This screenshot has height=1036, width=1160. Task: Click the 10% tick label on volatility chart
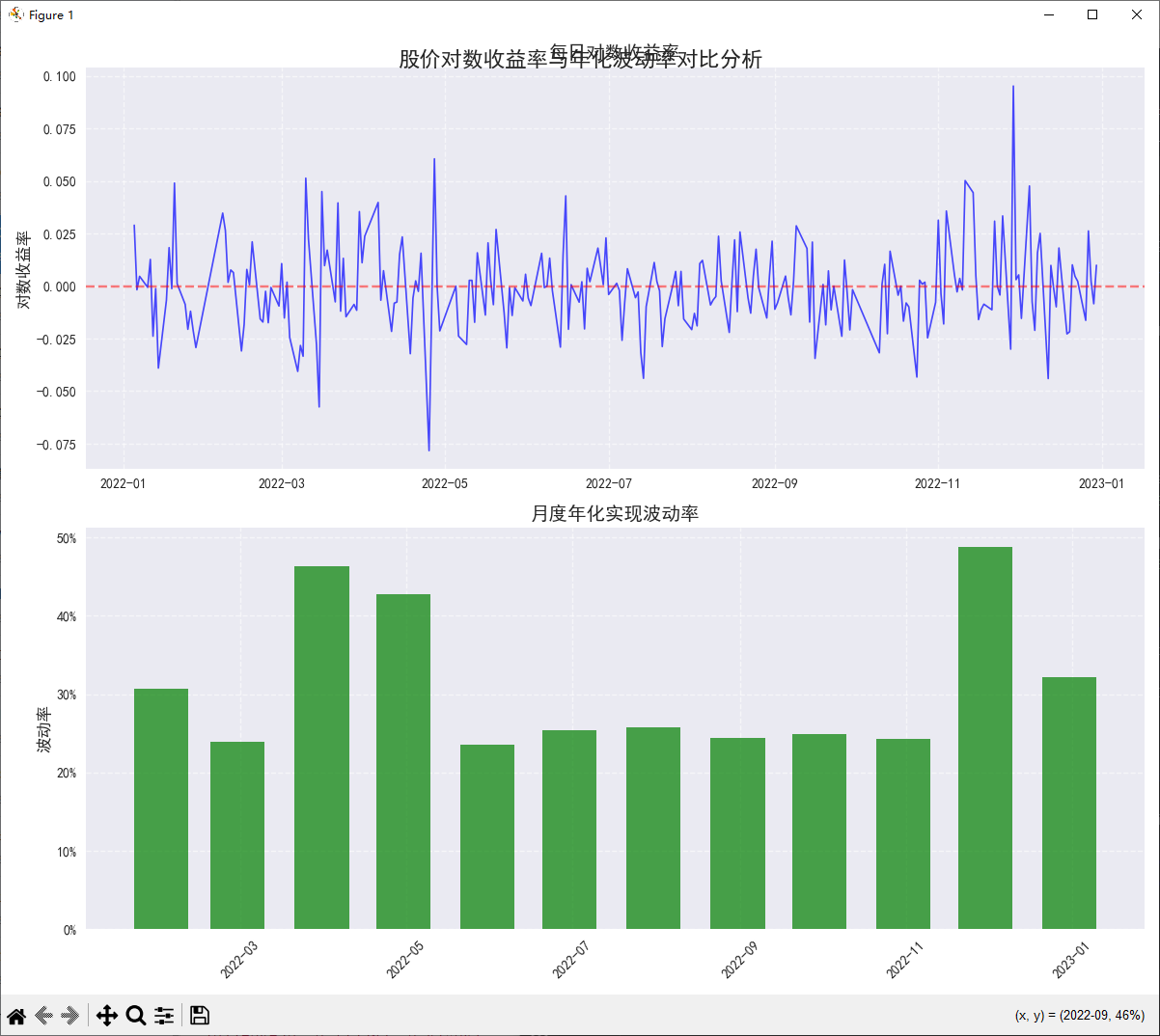[x=67, y=853]
